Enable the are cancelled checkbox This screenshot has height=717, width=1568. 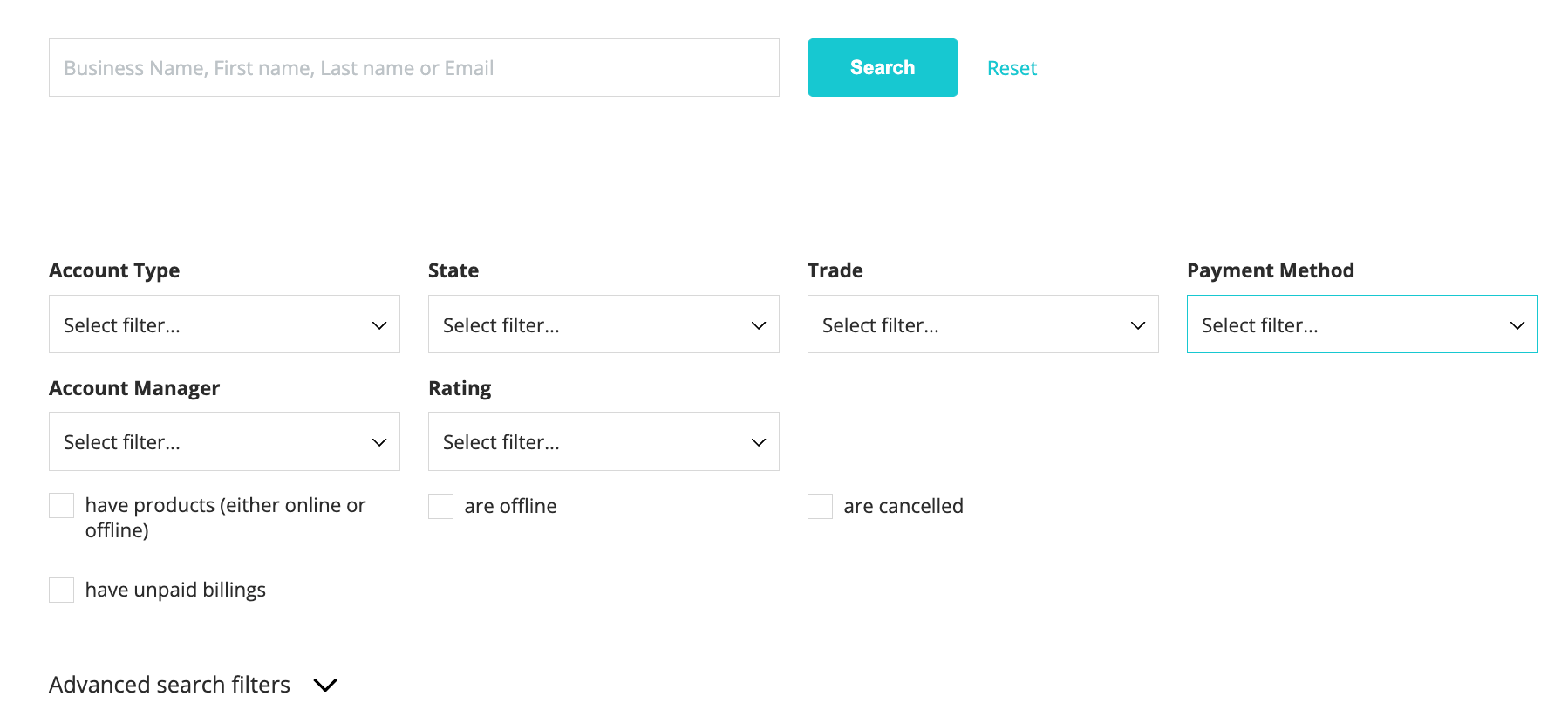(820, 506)
